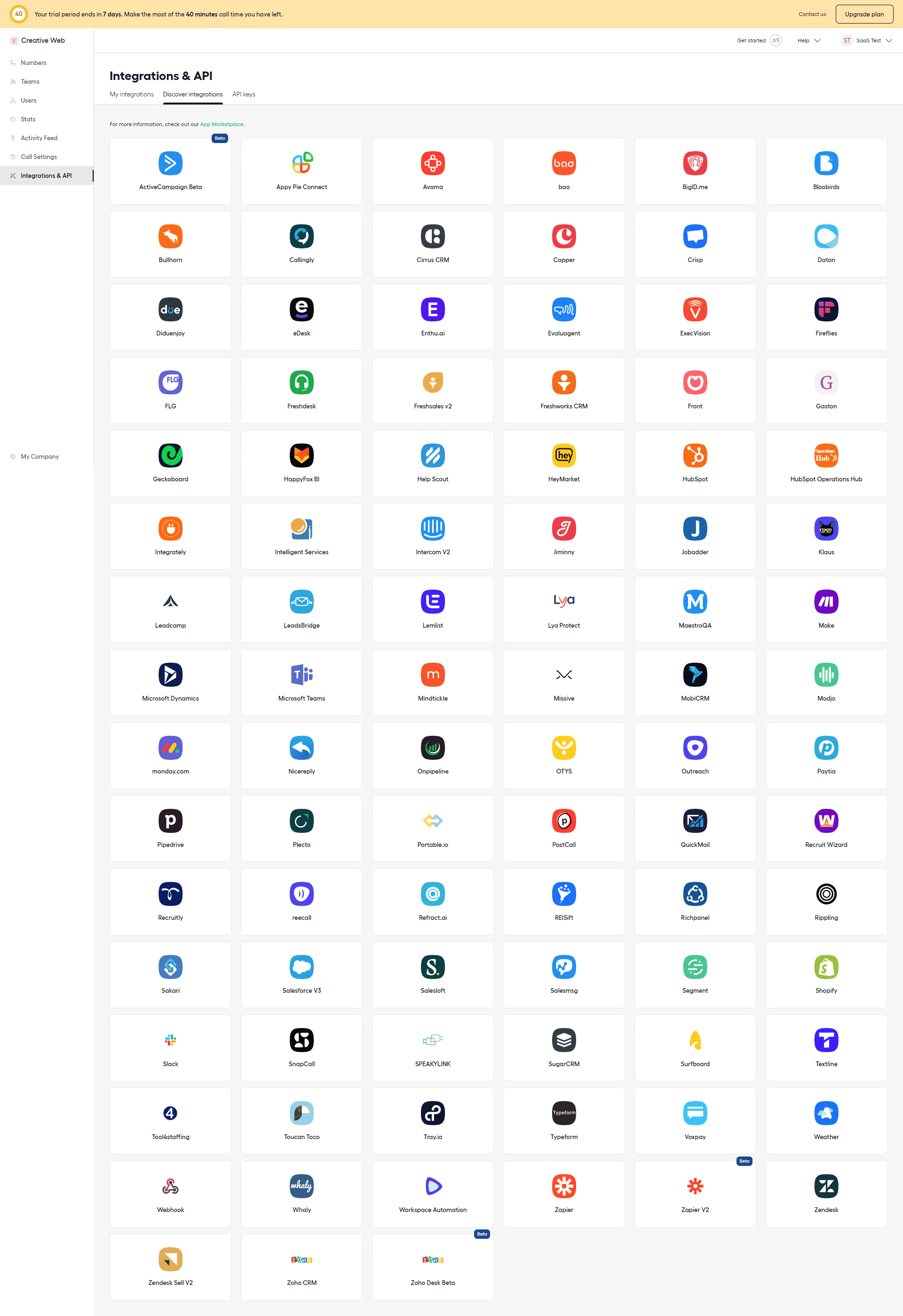Open the Intercom V2 integration
The image size is (903, 1316).
(x=432, y=534)
